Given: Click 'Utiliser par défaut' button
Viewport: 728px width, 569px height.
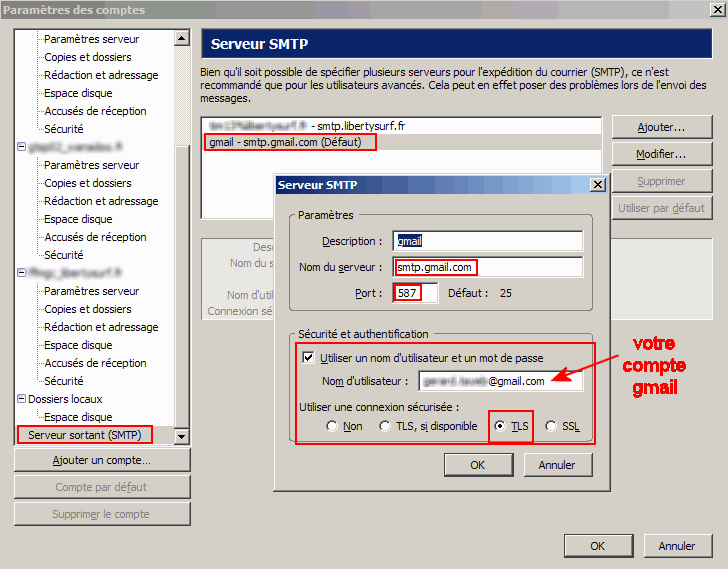Looking at the screenshot, I should [662, 208].
